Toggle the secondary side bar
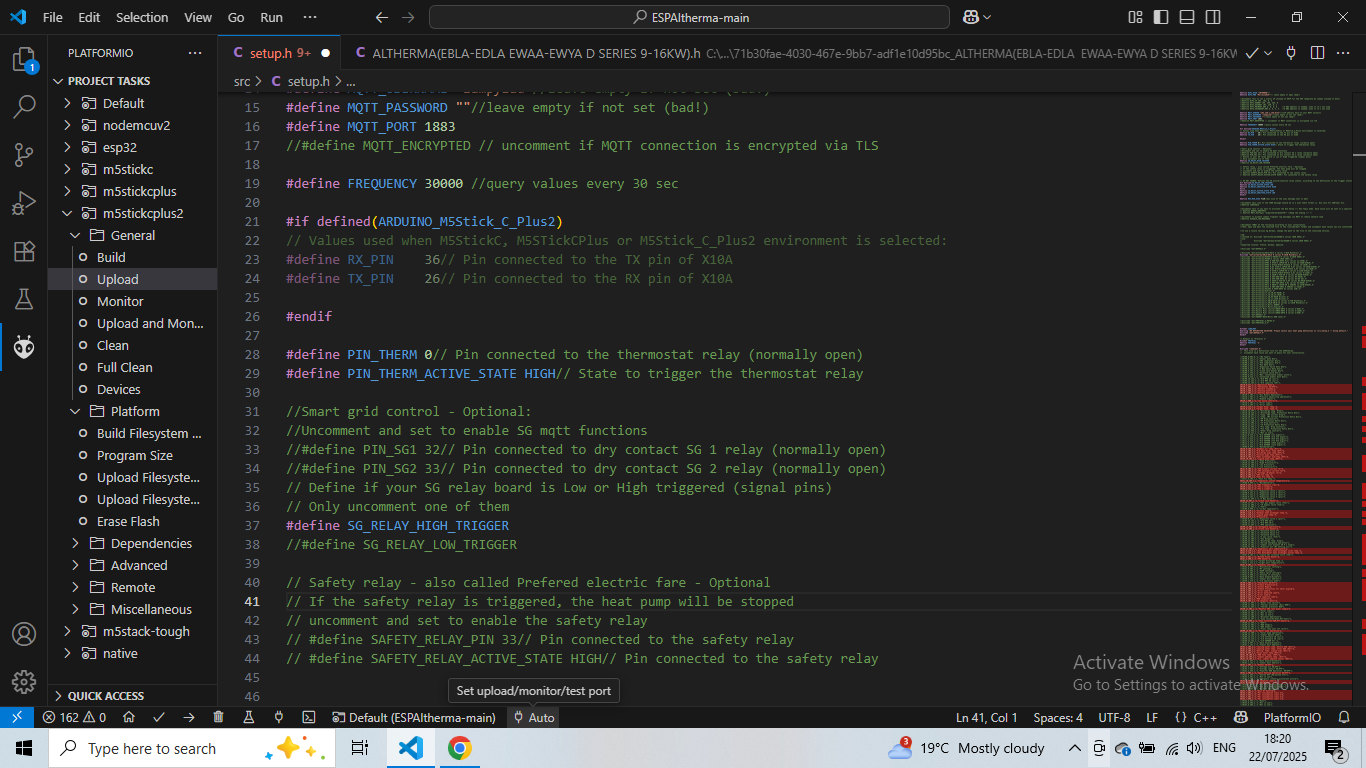The width and height of the screenshot is (1366, 768). click(x=1213, y=17)
